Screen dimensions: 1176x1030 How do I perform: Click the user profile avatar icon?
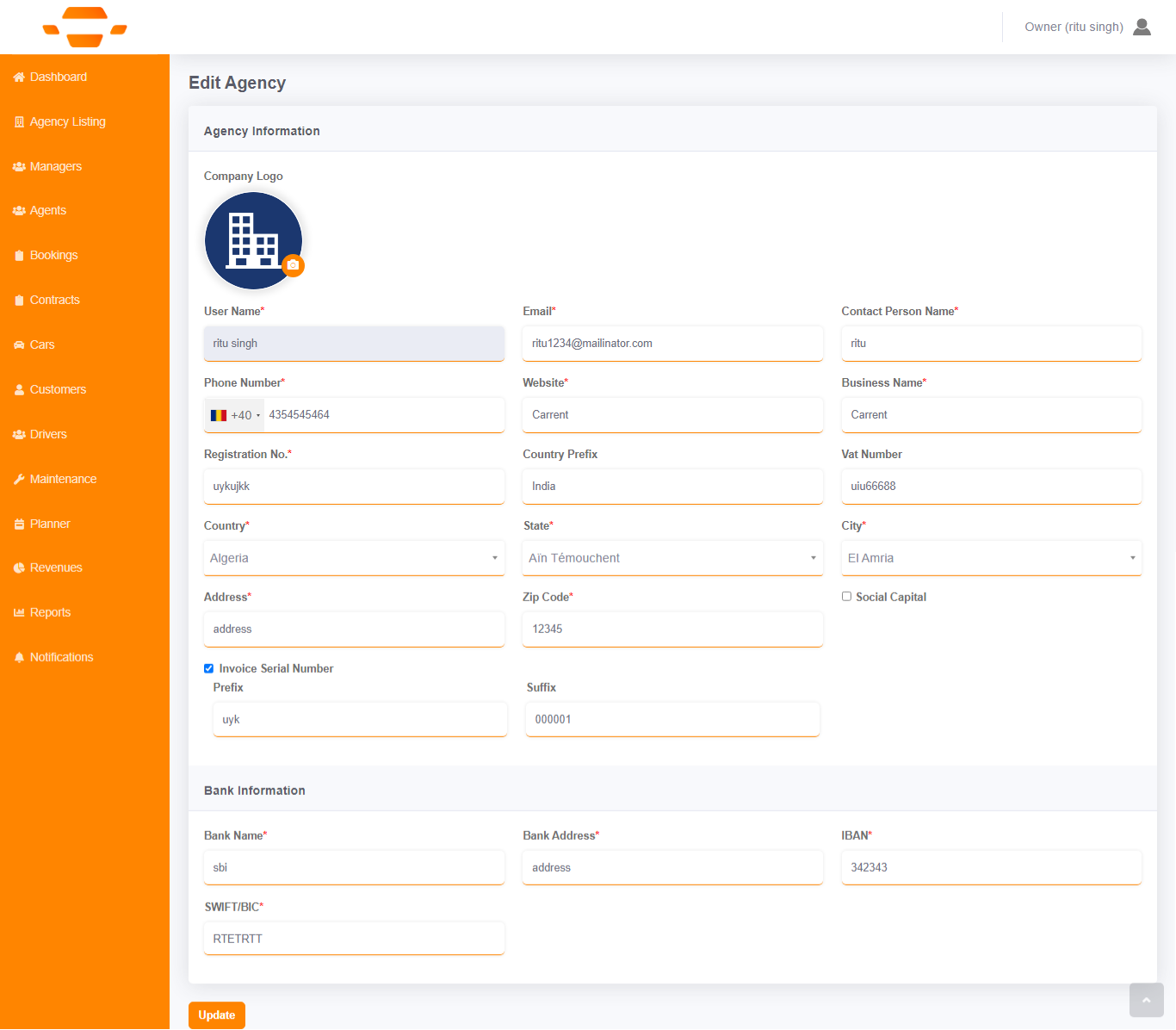click(x=1142, y=27)
